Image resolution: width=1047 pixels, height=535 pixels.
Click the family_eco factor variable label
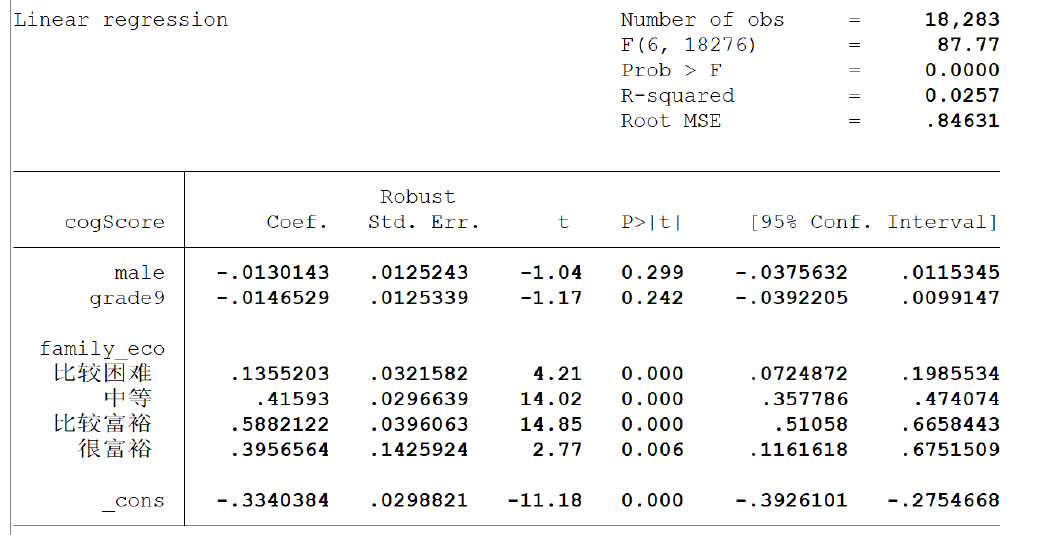click(102, 349)
